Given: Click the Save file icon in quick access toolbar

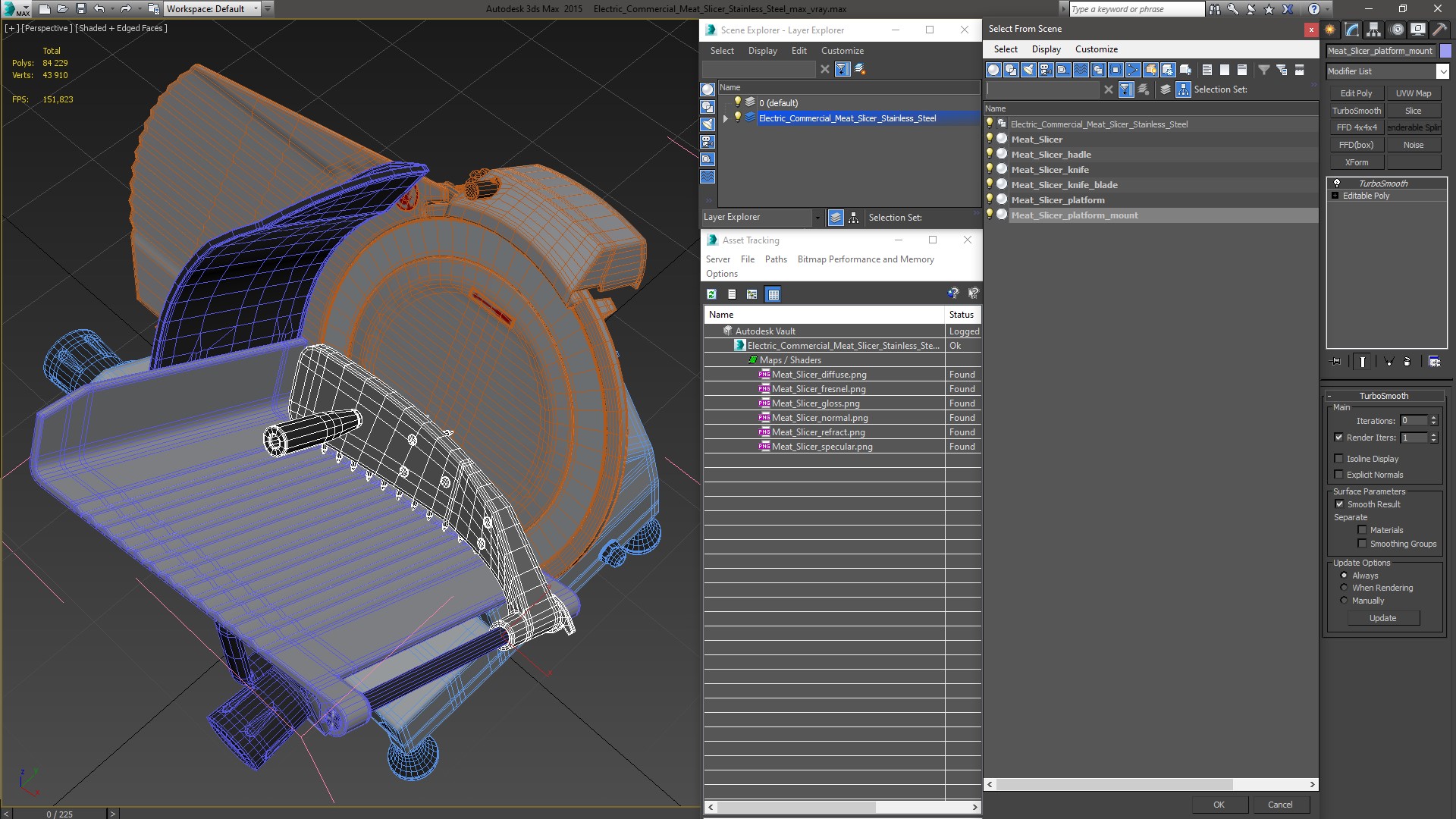Looking at the screenshot, I should click(x=81, y=9).
